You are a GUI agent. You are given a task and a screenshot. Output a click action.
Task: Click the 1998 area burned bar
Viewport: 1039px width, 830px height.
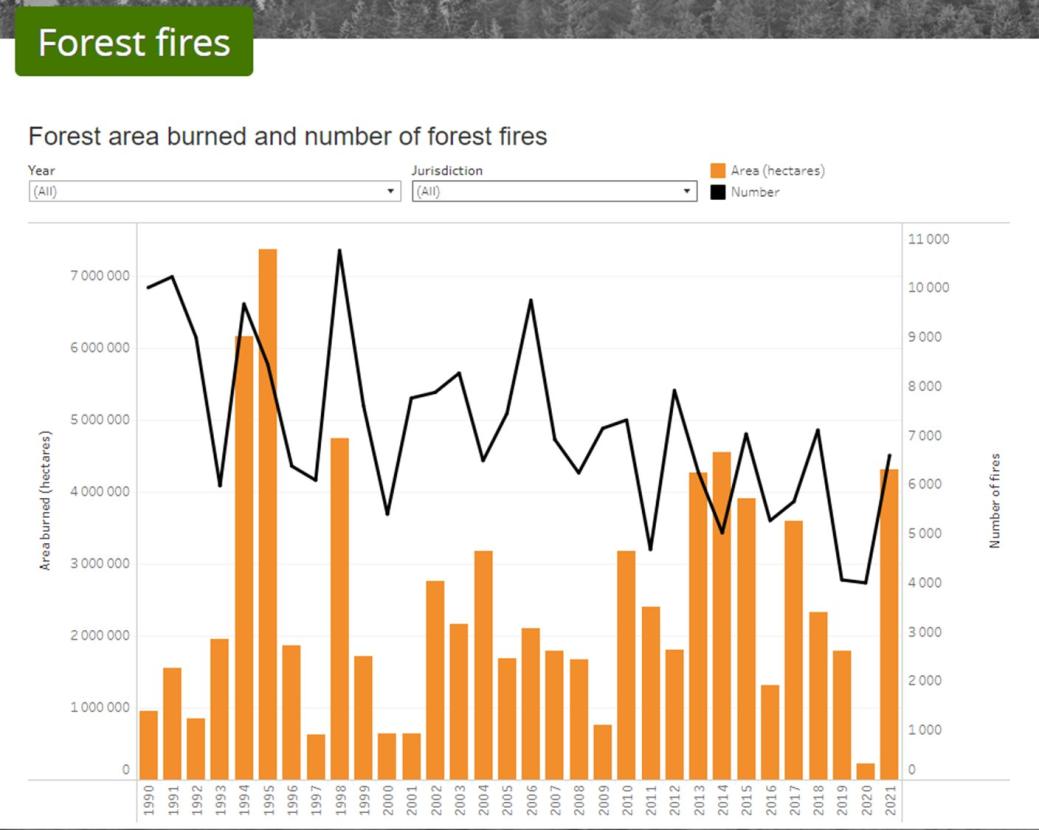(x=339, y=608)
